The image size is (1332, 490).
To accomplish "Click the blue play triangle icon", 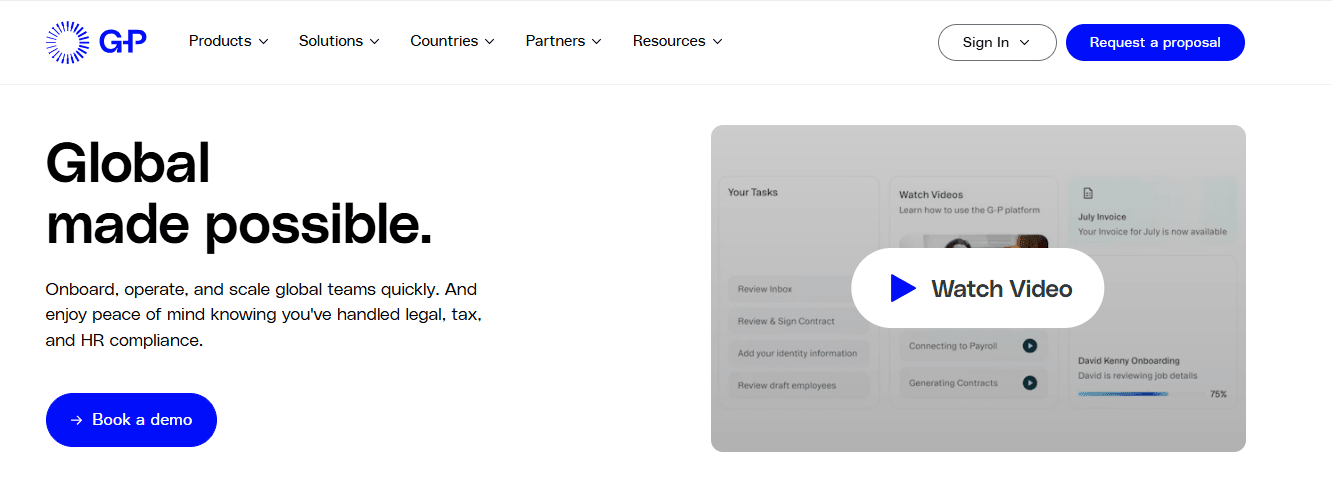I will click(903, 288).
